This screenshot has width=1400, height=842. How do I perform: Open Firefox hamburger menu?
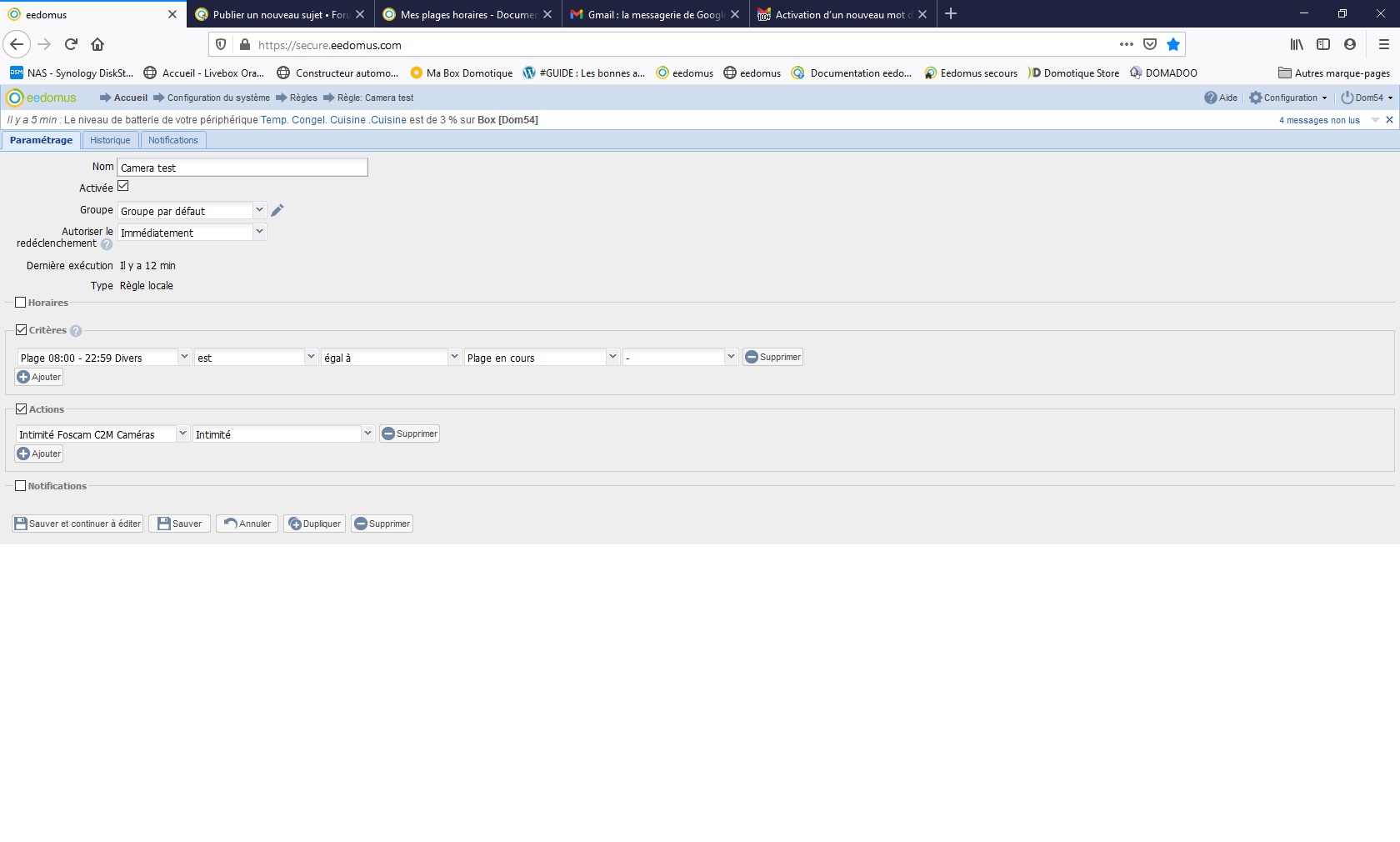click(1384, 44)
